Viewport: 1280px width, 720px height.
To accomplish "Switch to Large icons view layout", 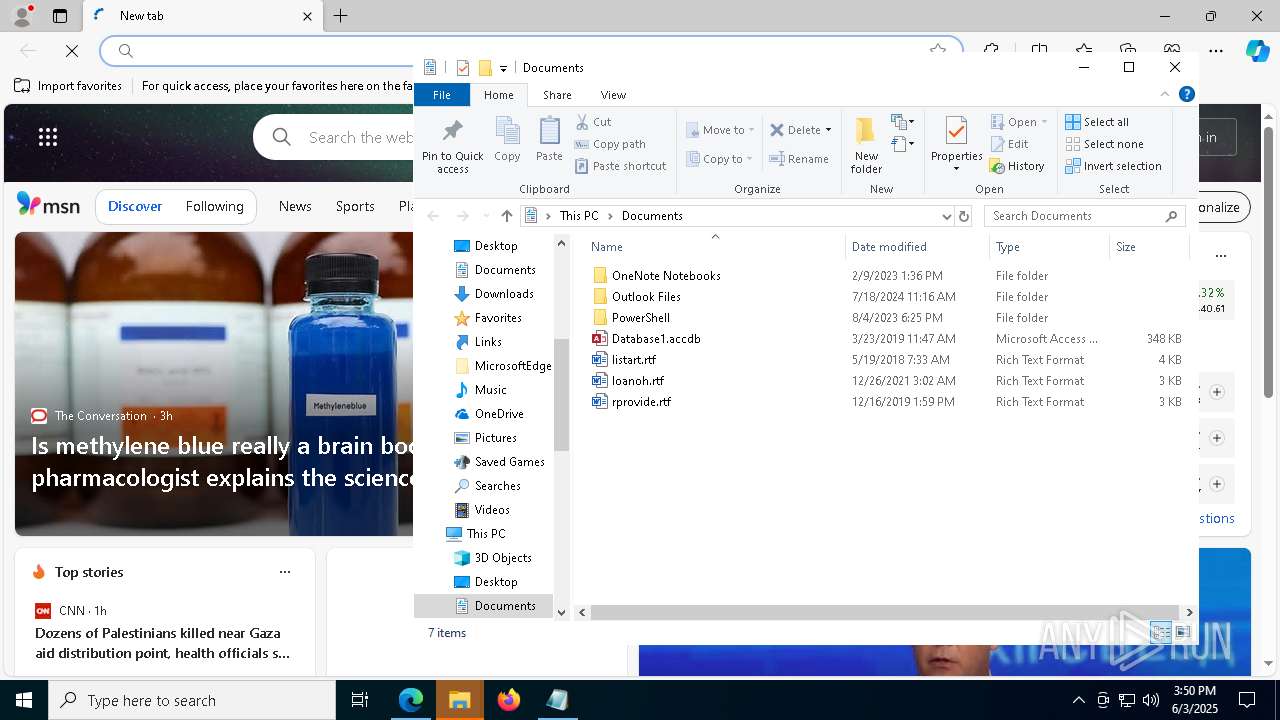I will click(x=1183, y=632).
